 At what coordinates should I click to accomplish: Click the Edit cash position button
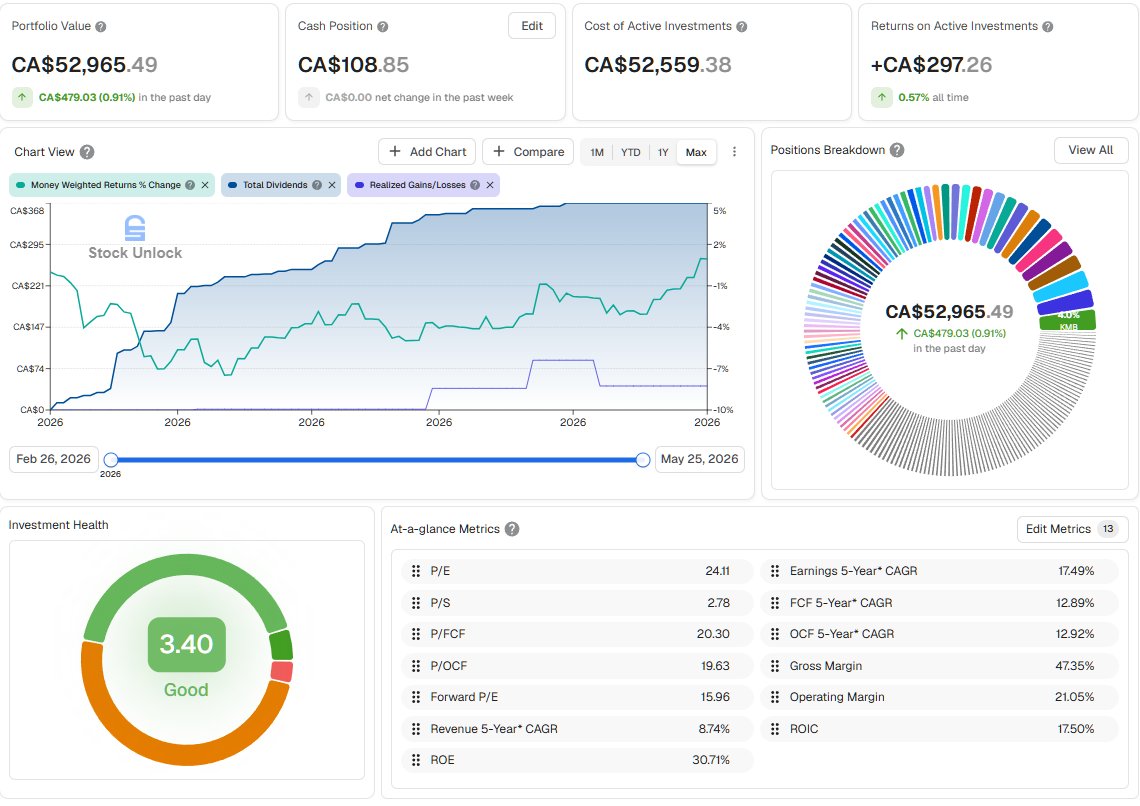click(x=532, y=26)
